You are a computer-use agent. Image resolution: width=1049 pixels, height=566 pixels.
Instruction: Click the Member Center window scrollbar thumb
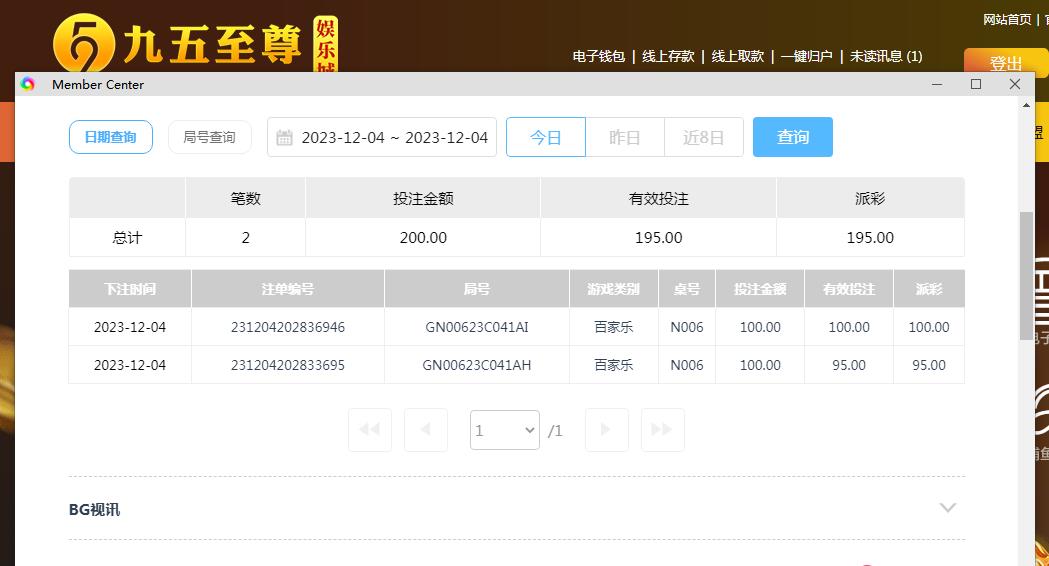click(x=1026, y=276)
